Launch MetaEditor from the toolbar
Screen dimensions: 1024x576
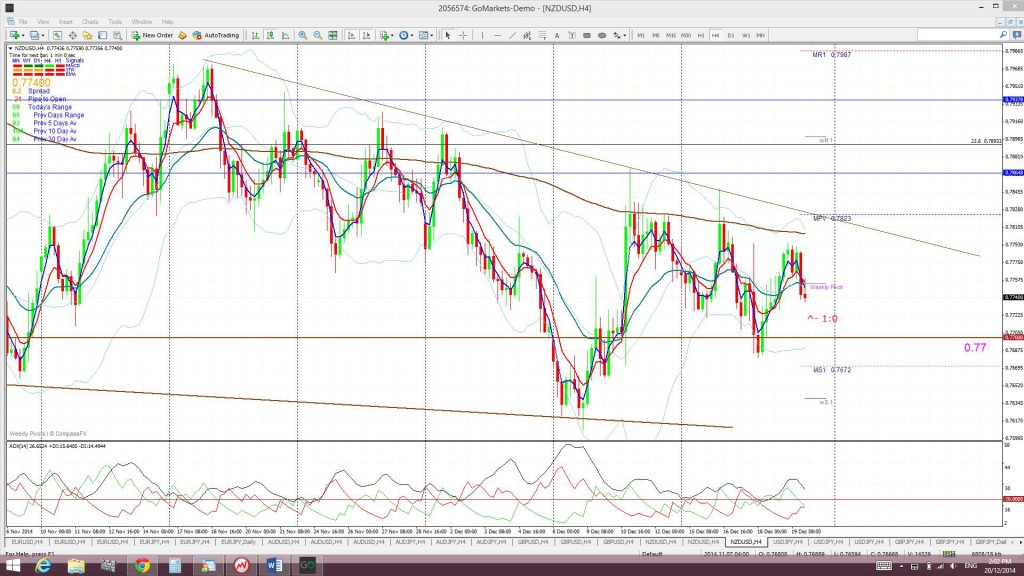click(x=182, y=35)
